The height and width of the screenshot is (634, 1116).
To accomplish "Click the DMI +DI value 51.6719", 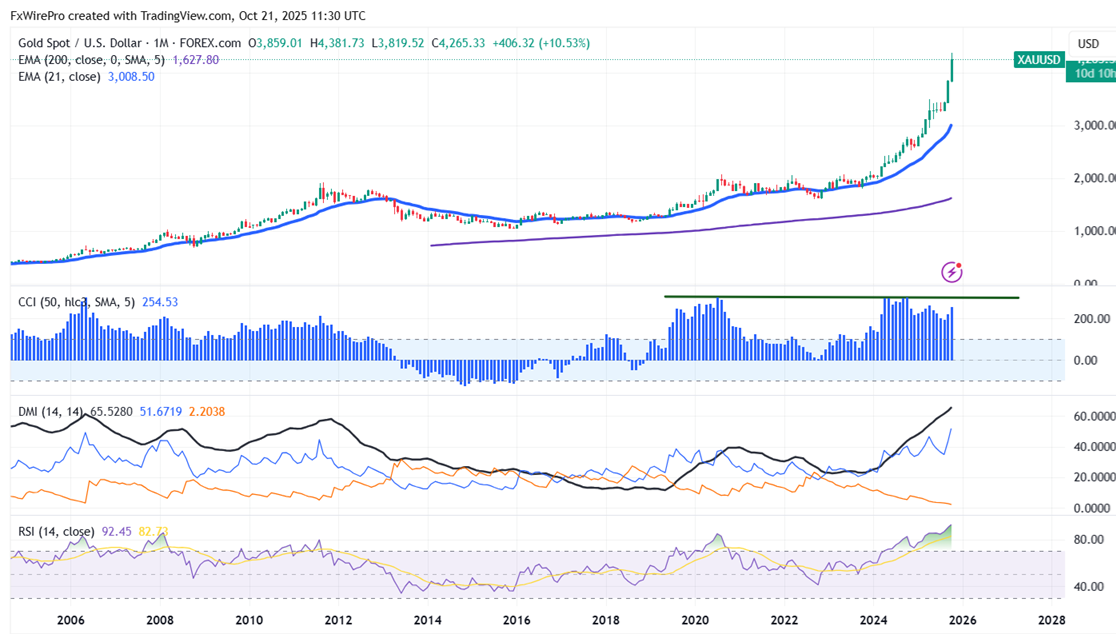I will (161, 411).
